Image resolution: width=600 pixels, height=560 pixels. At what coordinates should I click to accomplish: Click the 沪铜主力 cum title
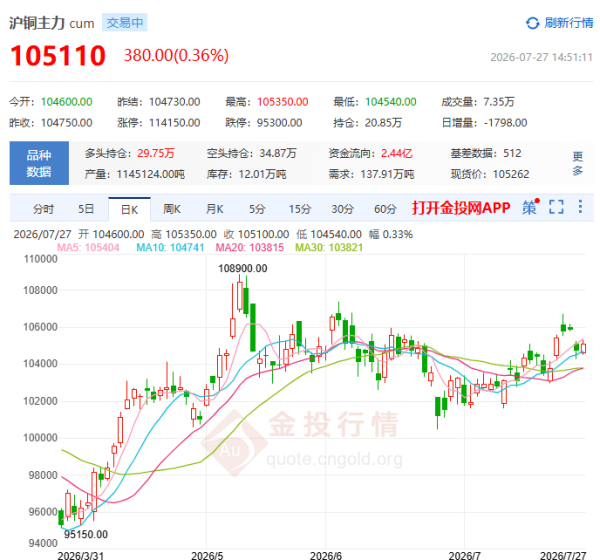[x=52, y=23]
